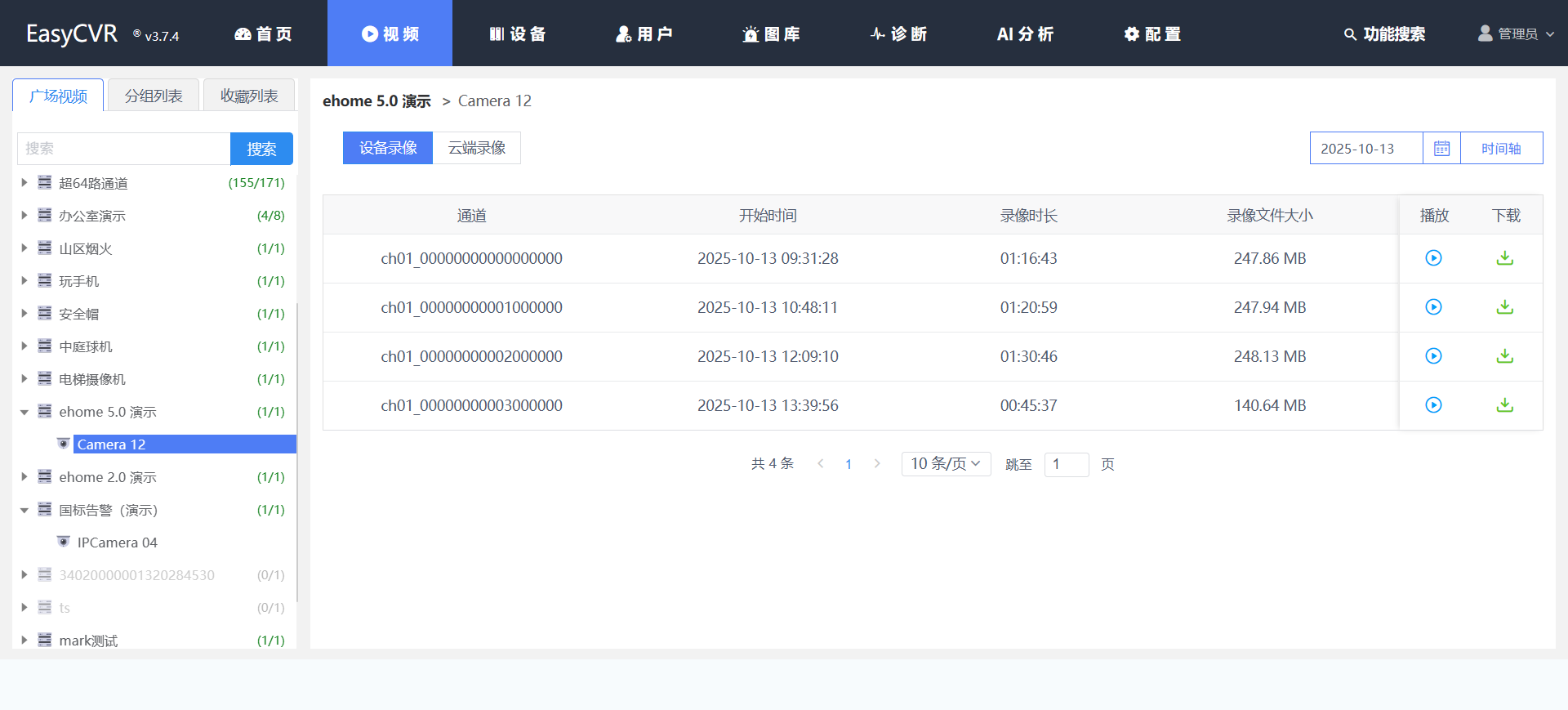Screen dimensions: 1568x710
Task: Collapse the ehome 5.0 演示 node
Action: pos(24,412)
